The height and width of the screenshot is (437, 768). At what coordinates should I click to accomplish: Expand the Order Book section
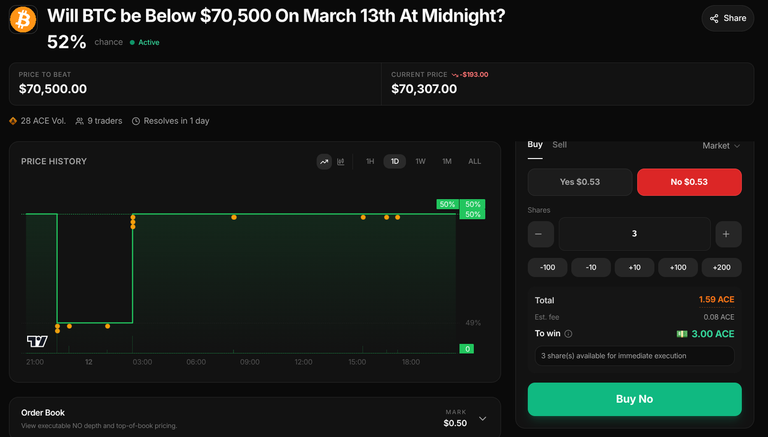pyautogui.click(x=483, y=418)
